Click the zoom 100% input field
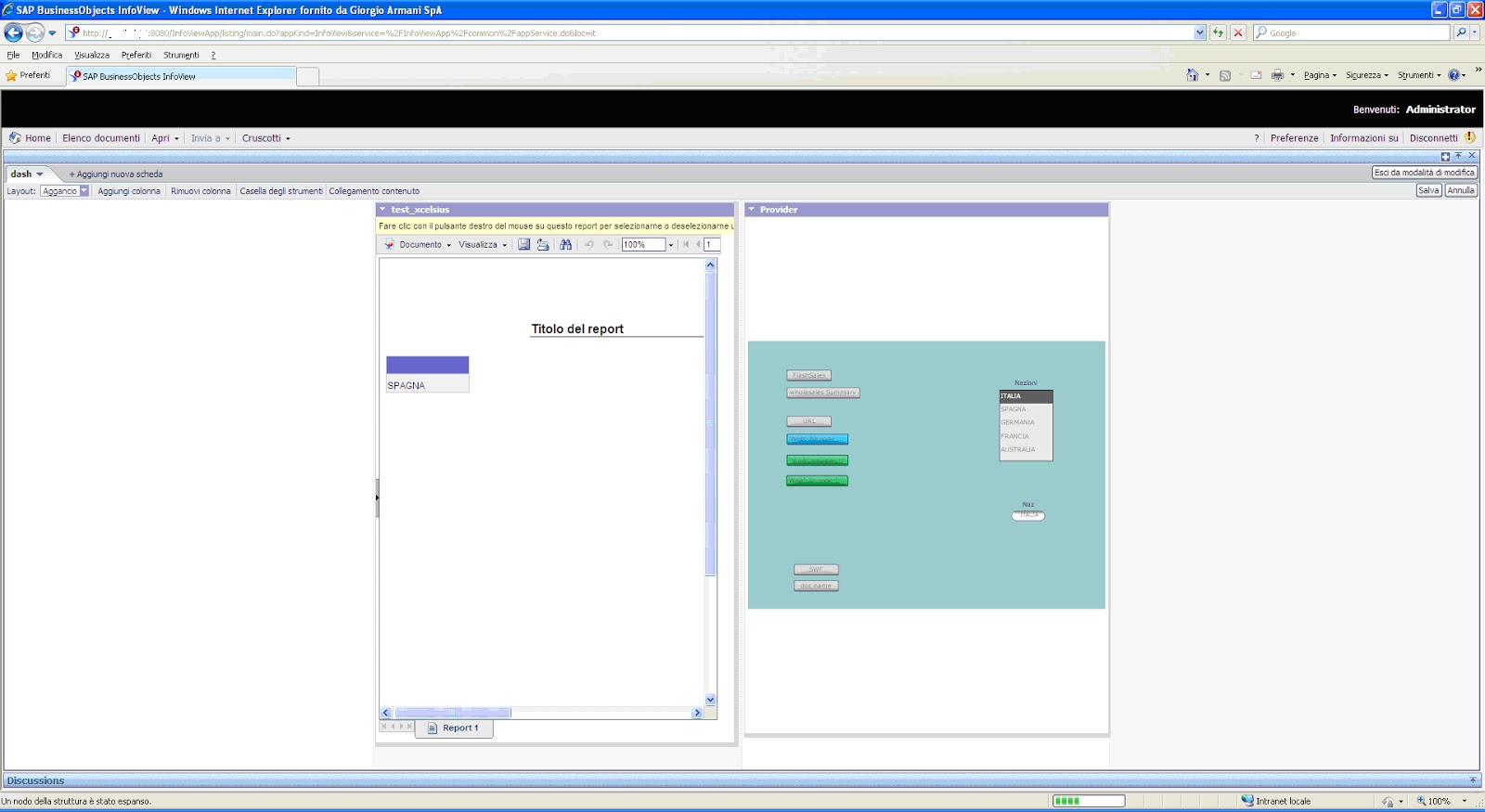 (x=643, y=245)
